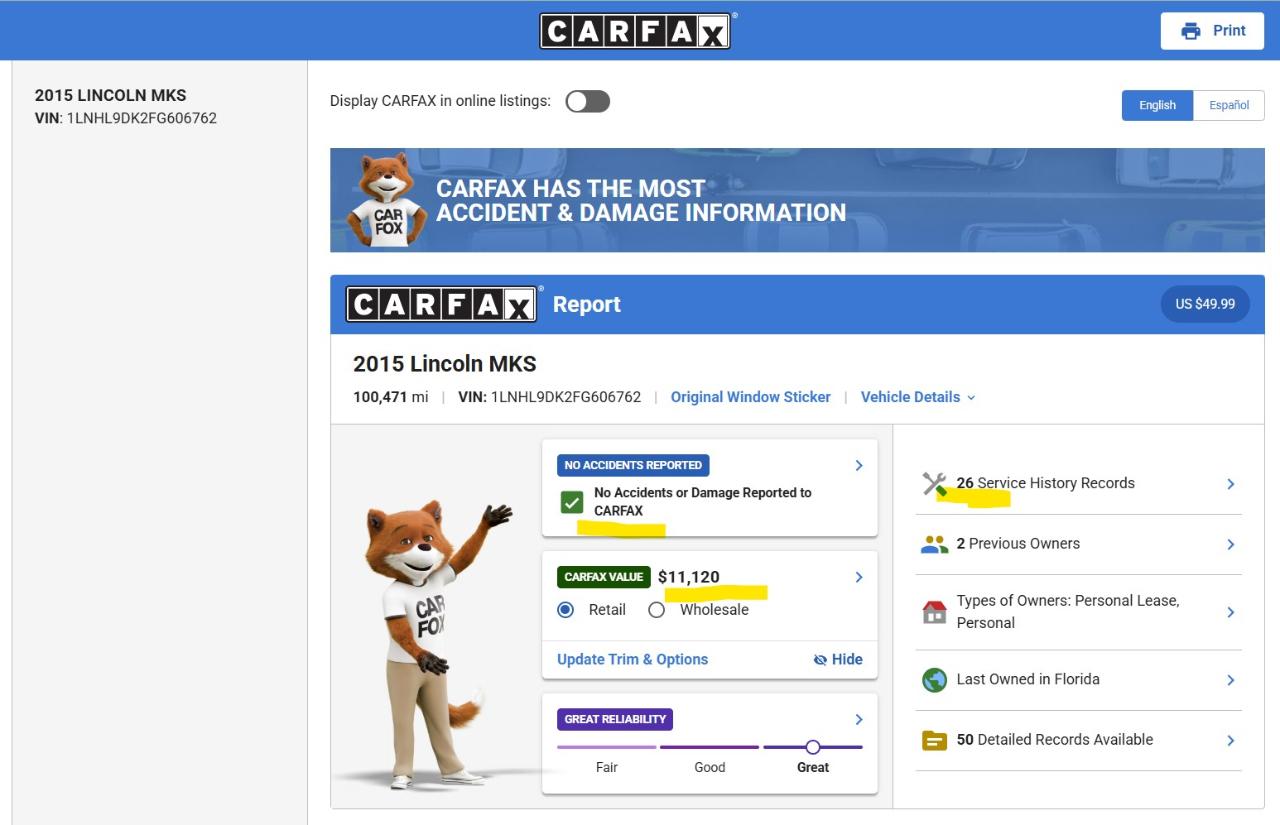Open the CARFAX Value card arrow

click(858, 577)
